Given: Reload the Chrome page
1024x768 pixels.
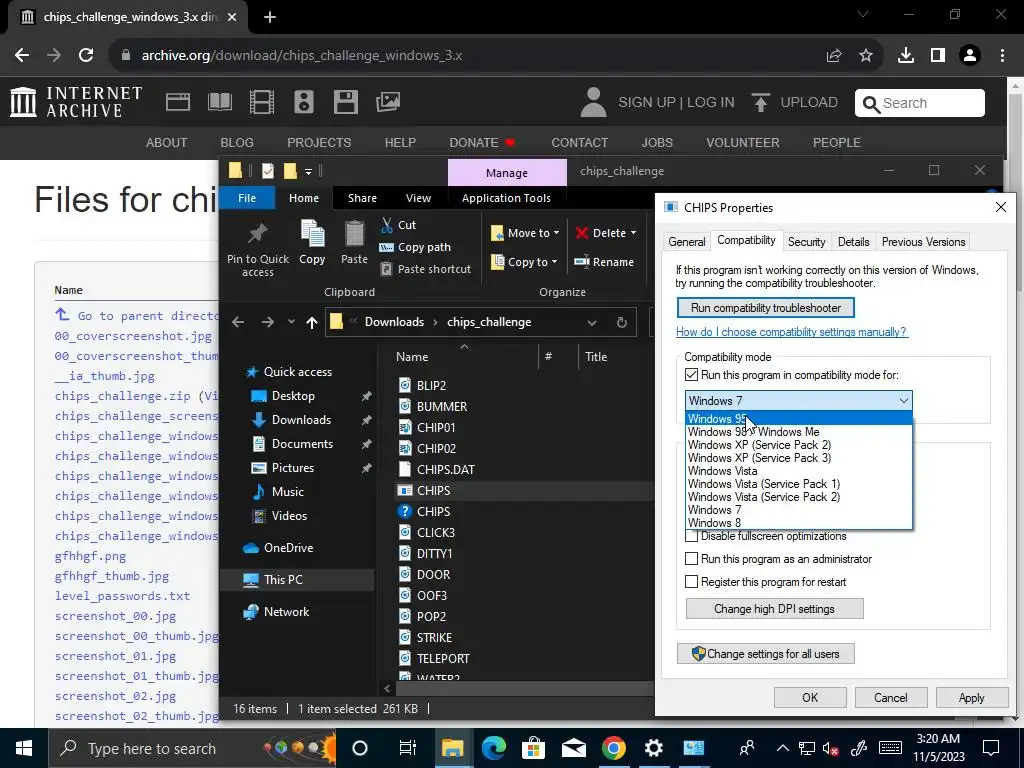Looking at the screenshot, I should pyautogui.click(x=86, y=56).
